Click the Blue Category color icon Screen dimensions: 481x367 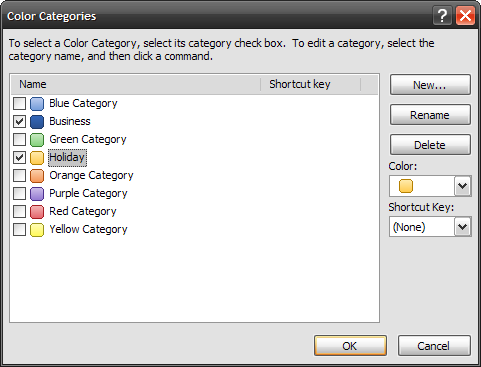coord(37,104)
